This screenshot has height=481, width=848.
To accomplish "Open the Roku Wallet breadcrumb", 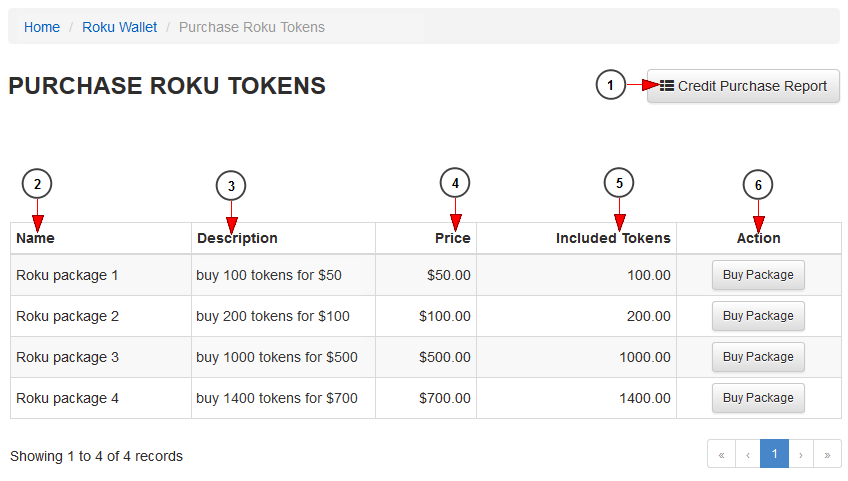I will point(120,27).
